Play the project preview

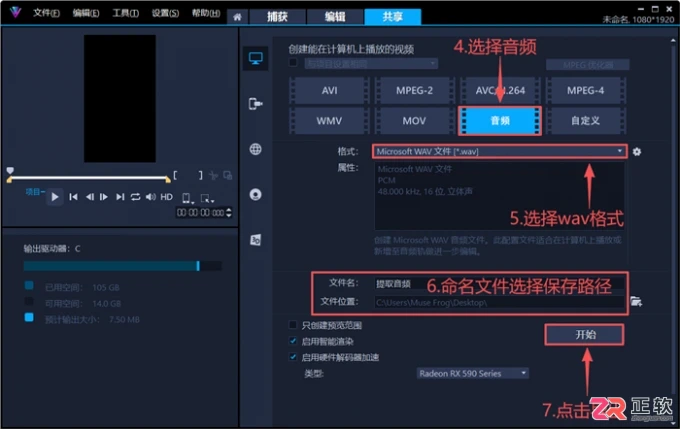coord(55,197)
